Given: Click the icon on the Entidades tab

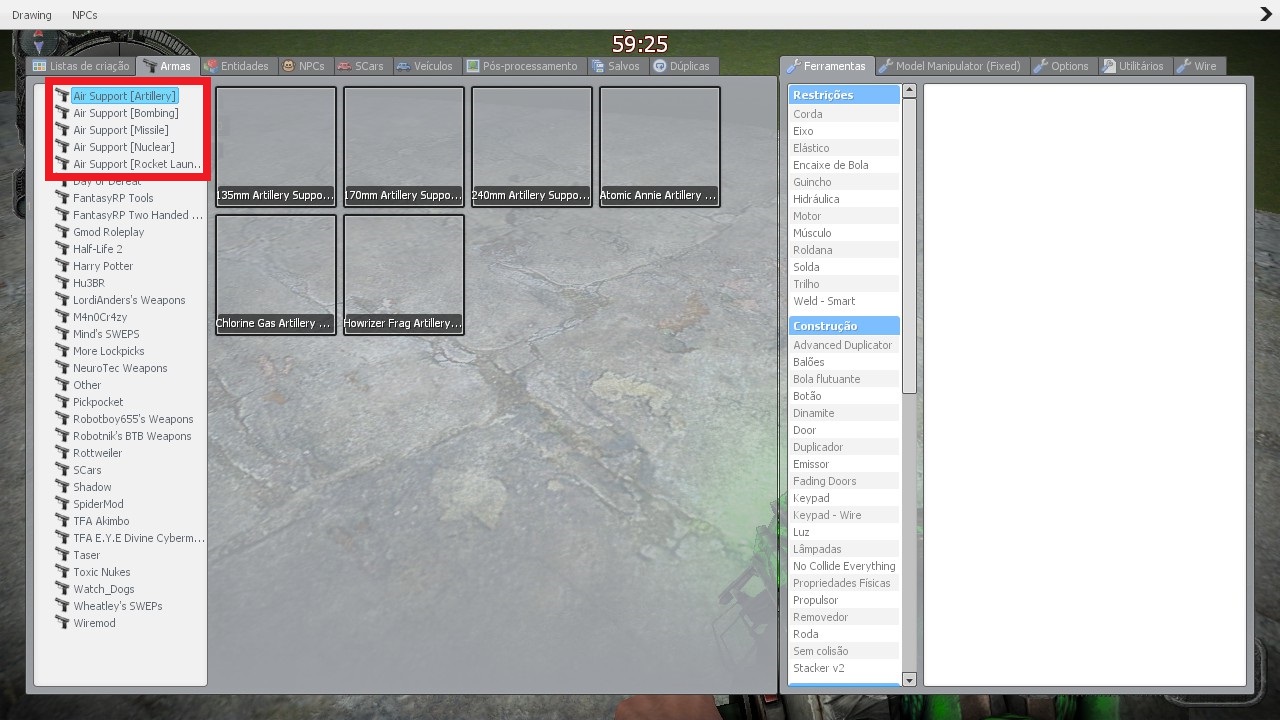Looking at the screenshot, I should click(210, 66).
